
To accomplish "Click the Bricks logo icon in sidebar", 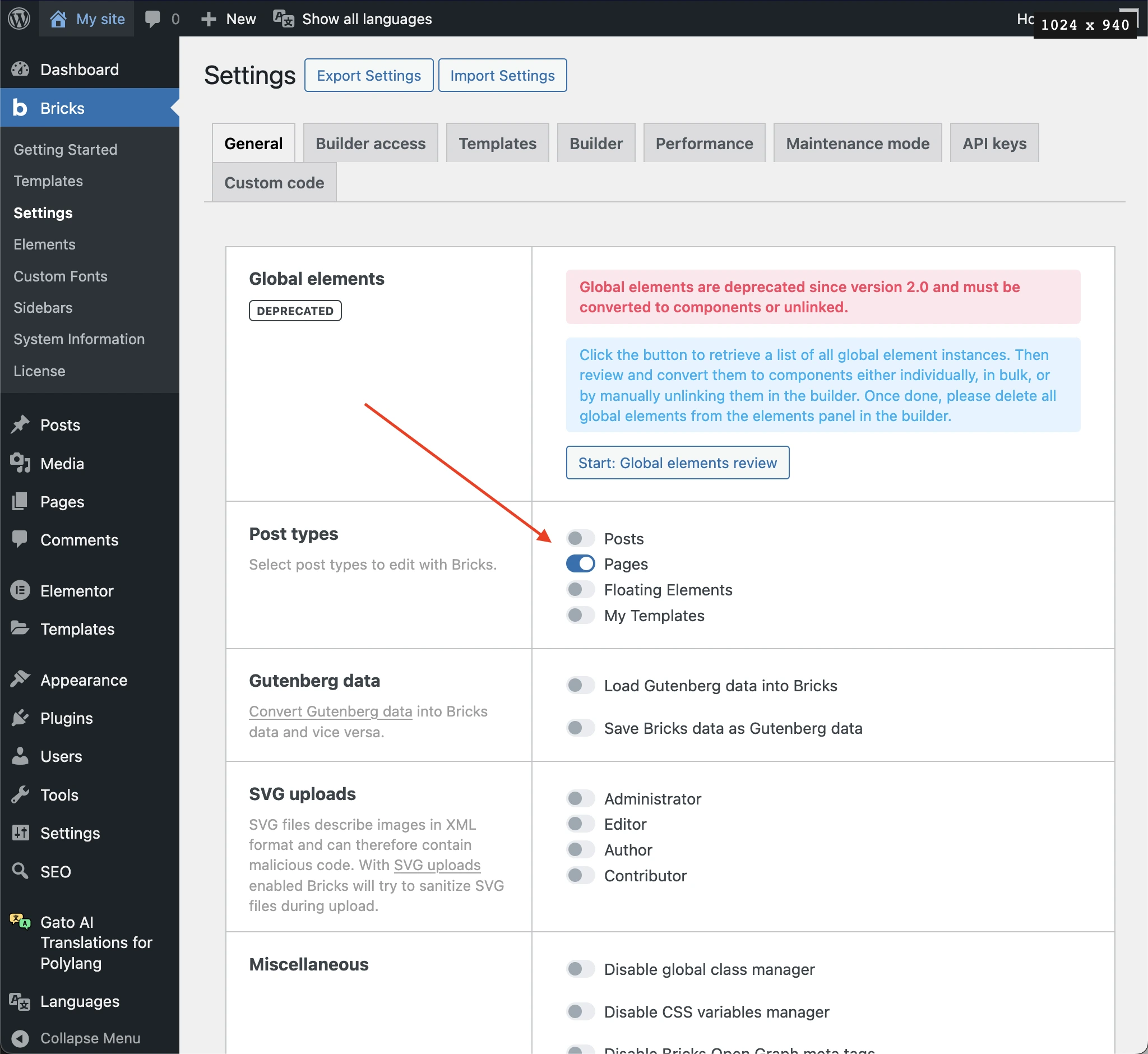I will click(x=20, y=108).
